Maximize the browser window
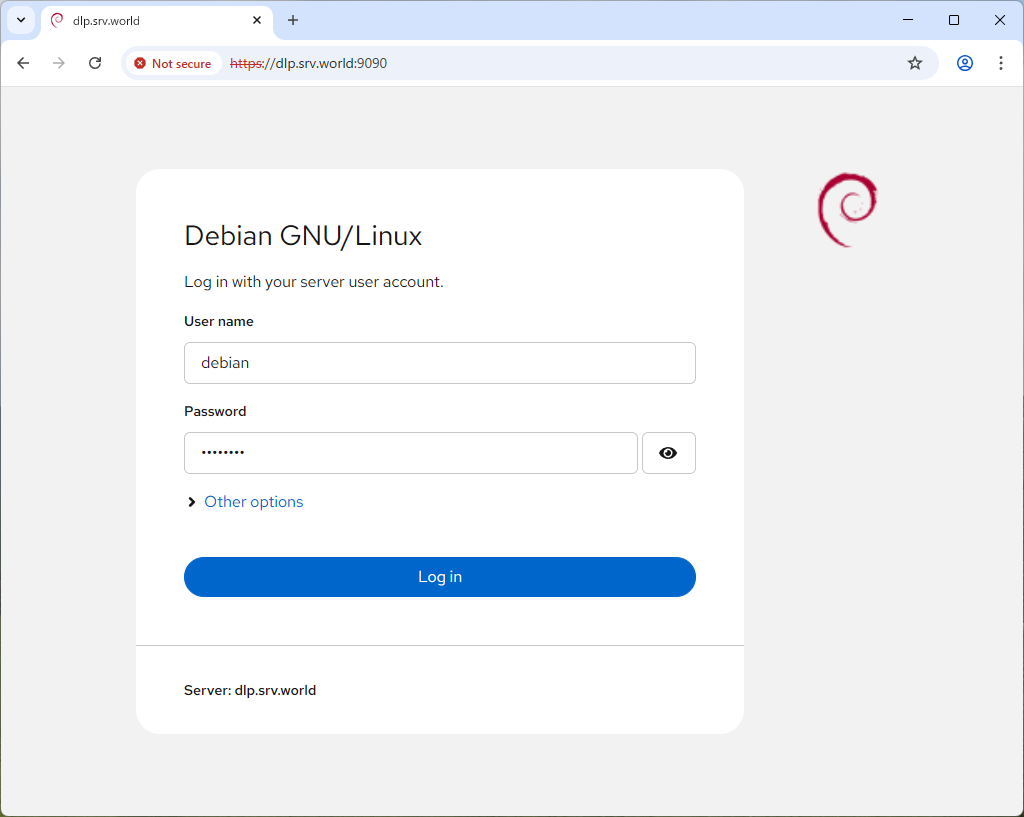Screen dimensions: 1024x817 pyautogui.click(x=954, y=20)
